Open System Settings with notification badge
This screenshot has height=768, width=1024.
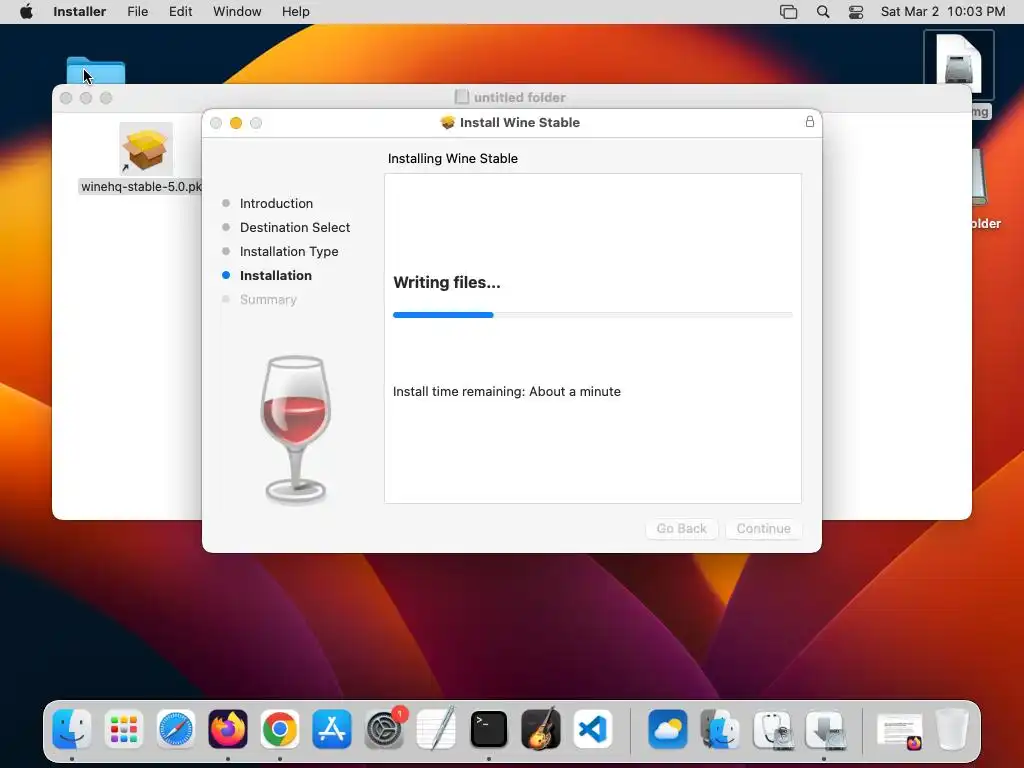[x=384, y=729]
